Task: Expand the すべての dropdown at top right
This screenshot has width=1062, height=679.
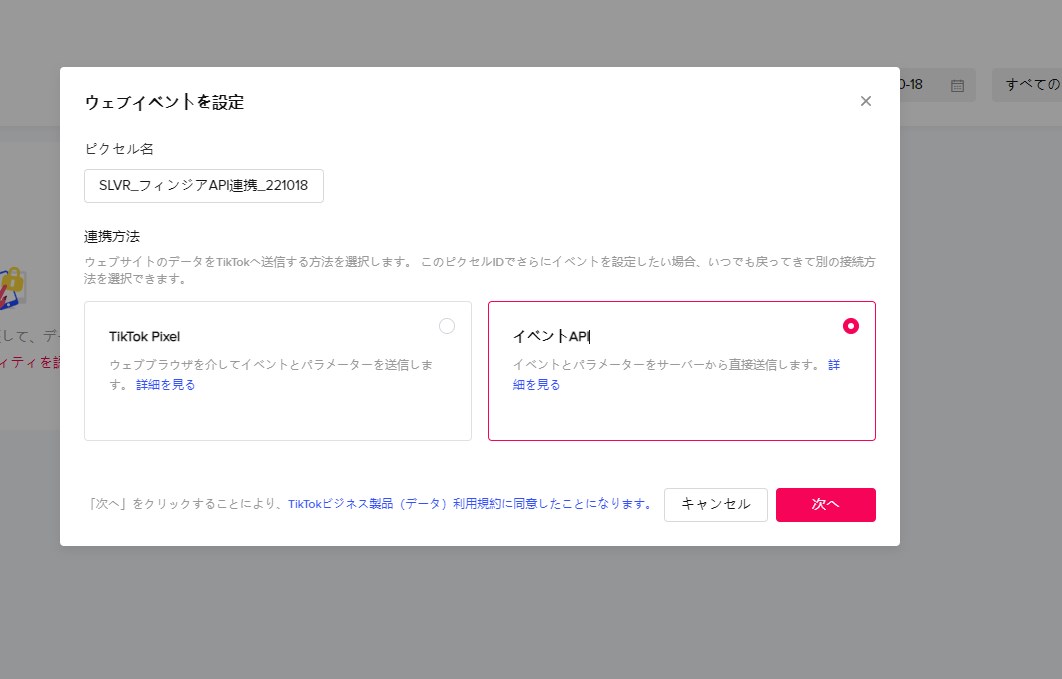Action: [1030, 85]
